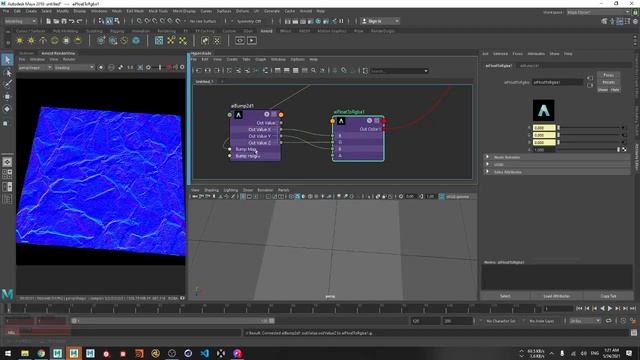Viewport: 640px width, 360px height.
Task: Toggle Snap to Projected Center
Action: pyautogui.click(x=162, y=21)
